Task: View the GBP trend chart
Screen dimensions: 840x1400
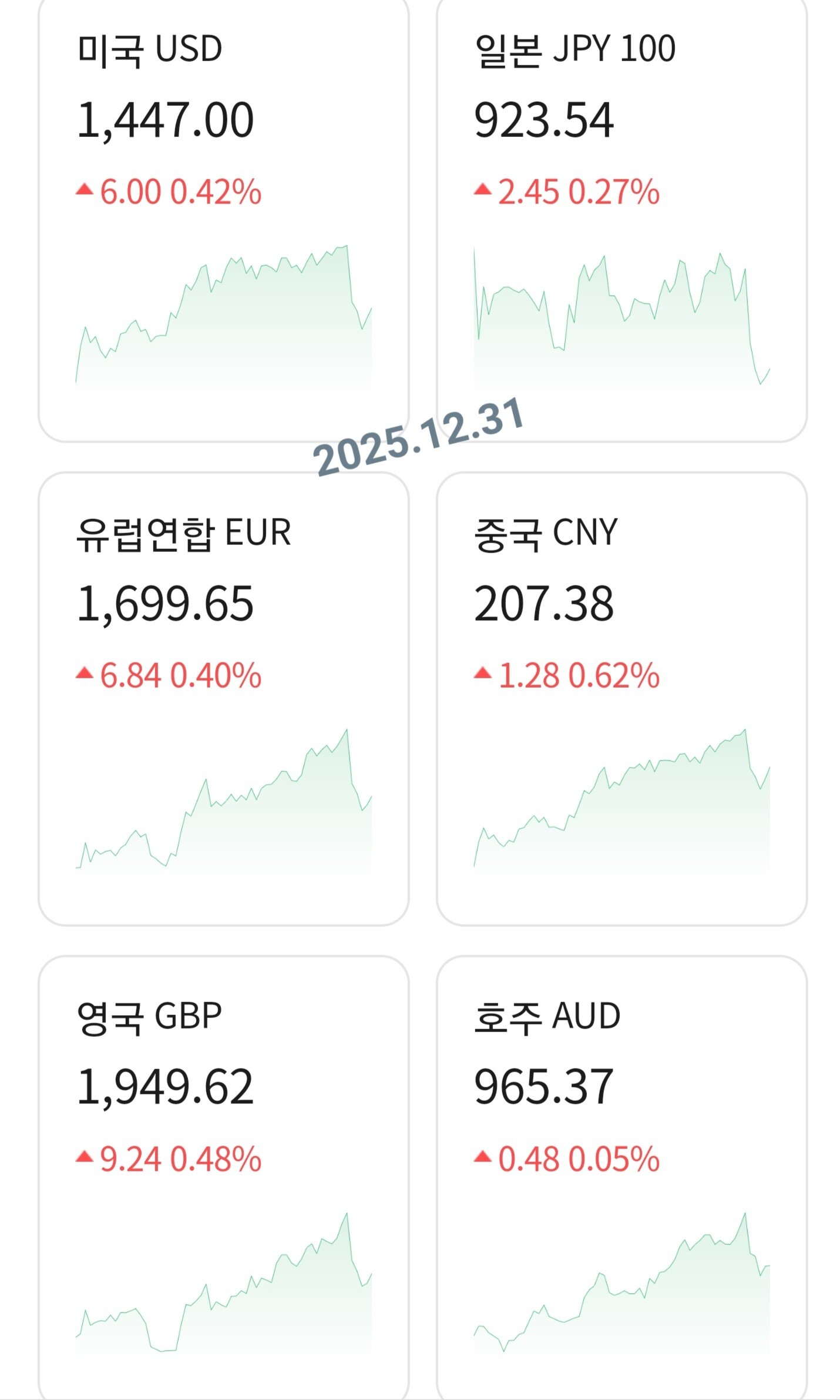Action: click(224, 1284)
